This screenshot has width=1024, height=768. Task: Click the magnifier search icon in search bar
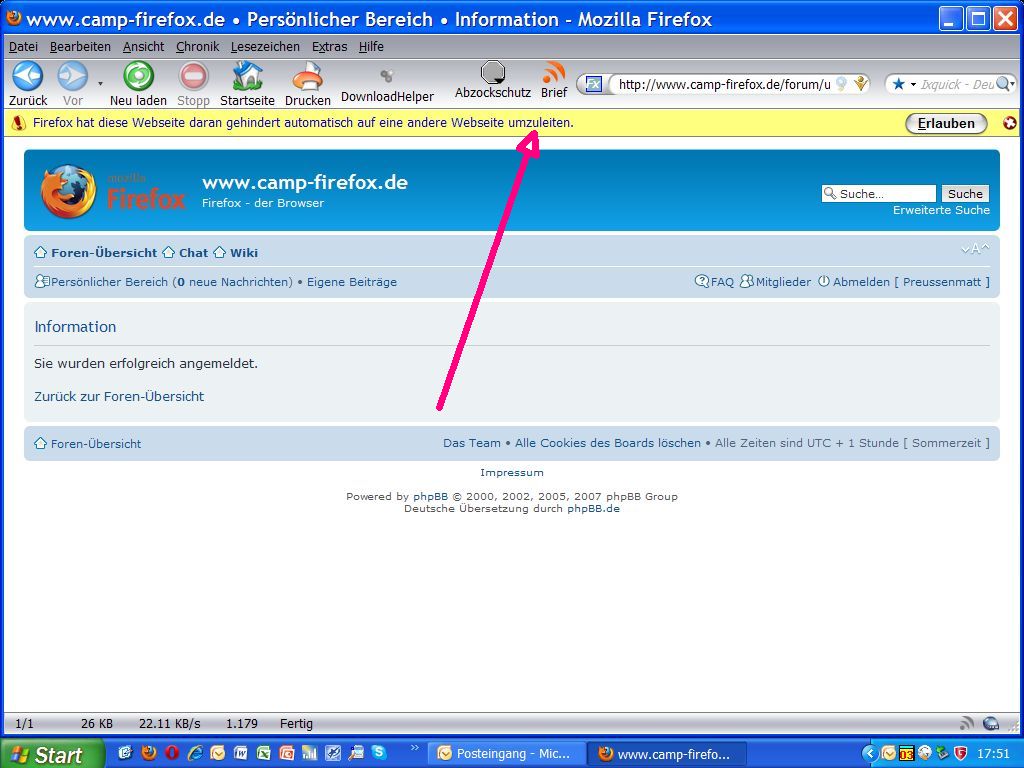click(x=1004, y=84)
